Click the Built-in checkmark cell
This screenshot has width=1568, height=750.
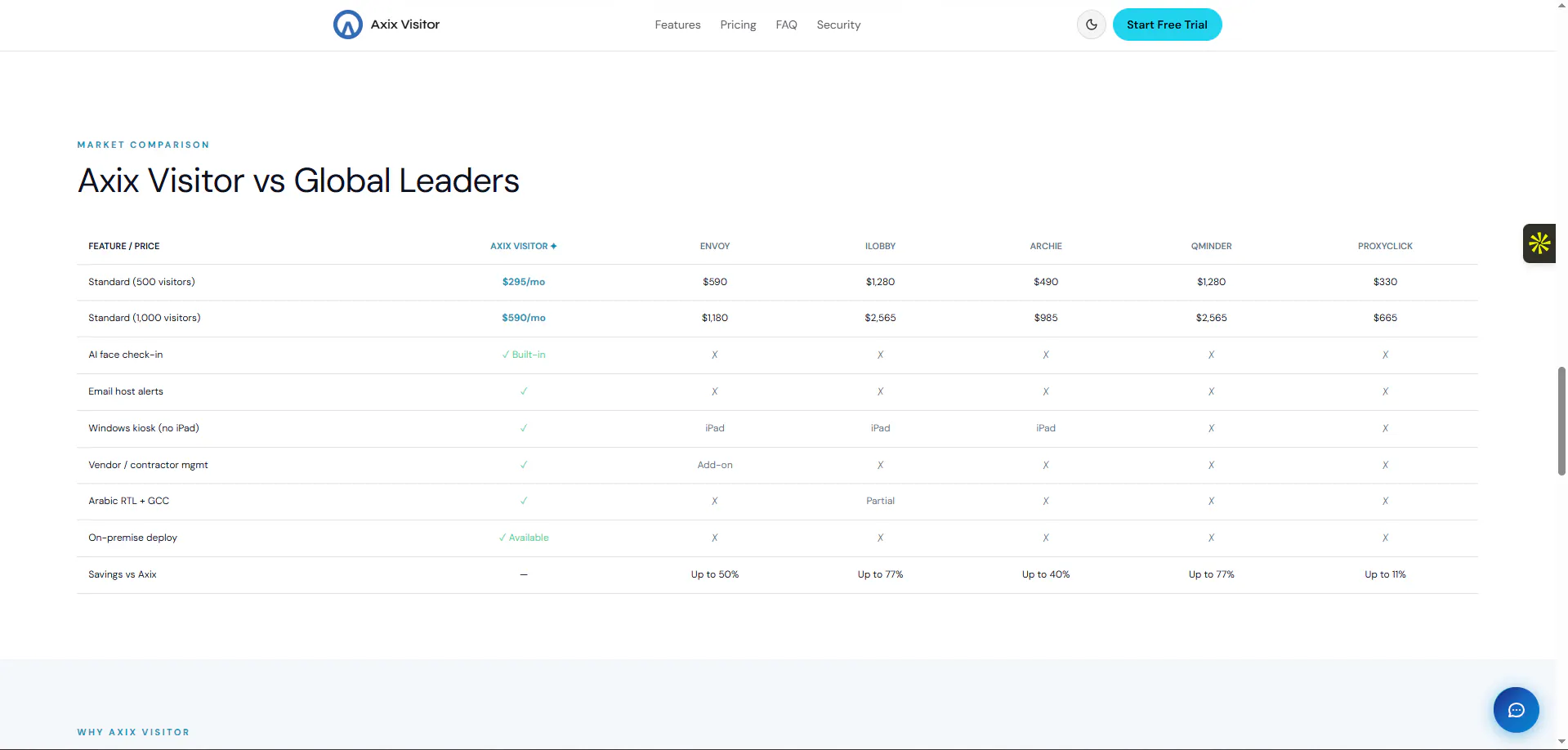(523, 355)
